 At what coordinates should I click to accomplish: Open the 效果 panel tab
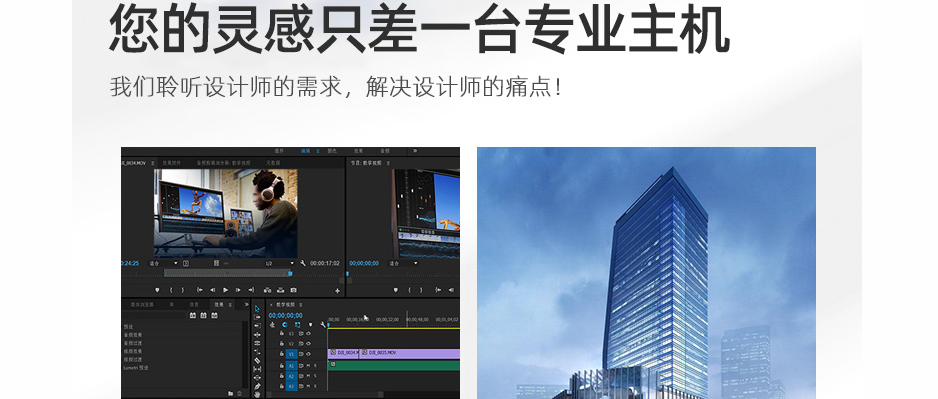(x=219, y=304)
